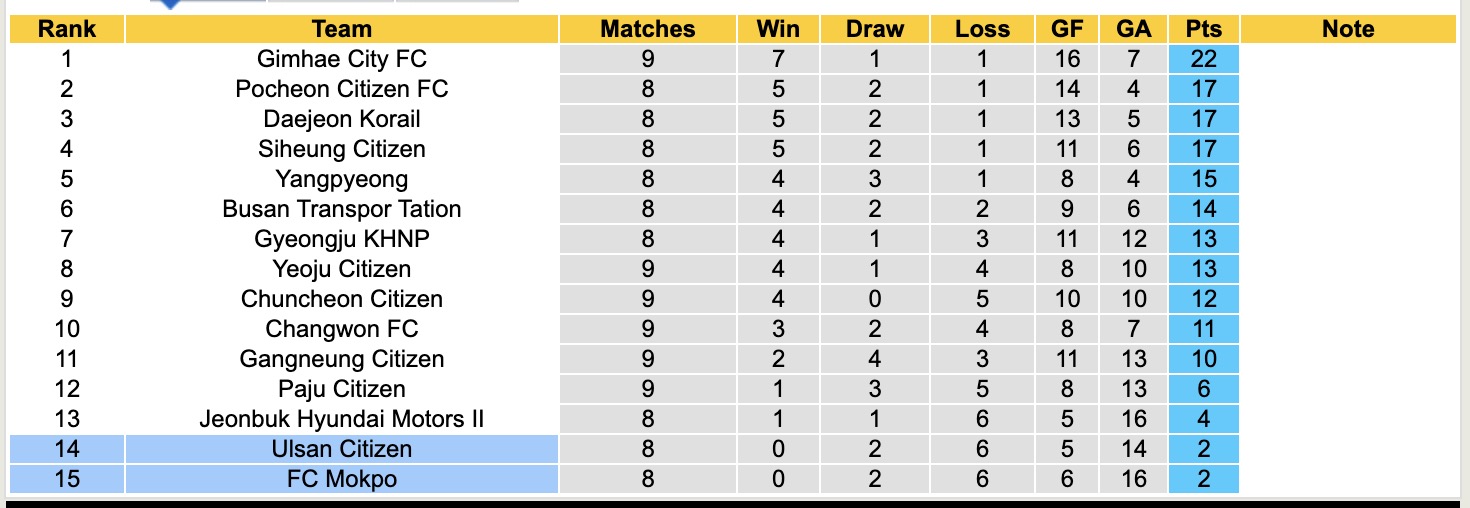Click the Rank column header

tap(66, 29)
